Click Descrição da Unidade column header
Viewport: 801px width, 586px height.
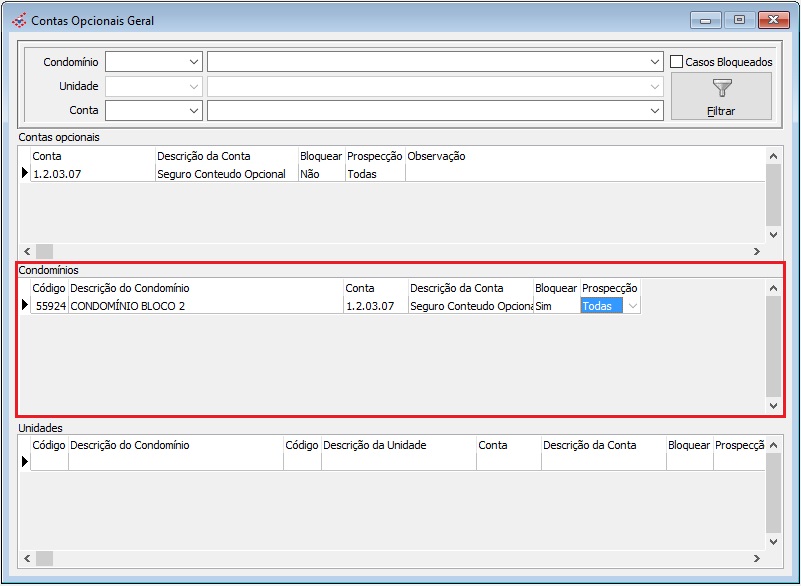point(398,445)
